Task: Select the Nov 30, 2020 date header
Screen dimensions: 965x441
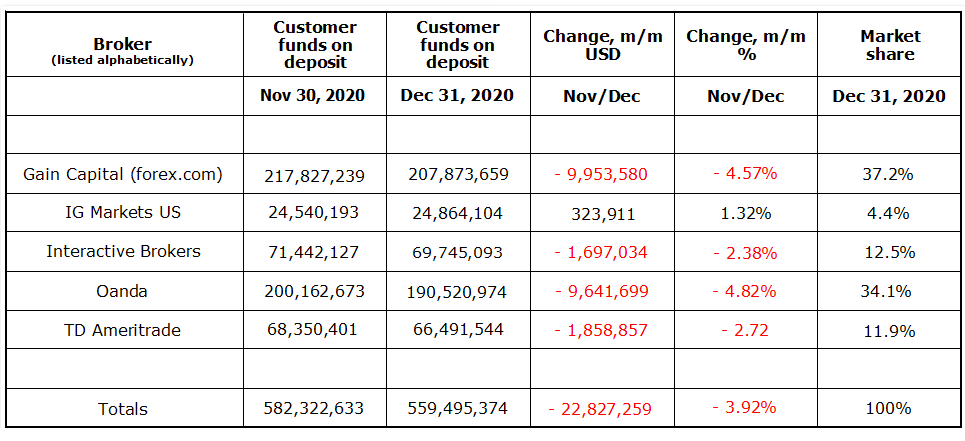Action: pos(315,96)
